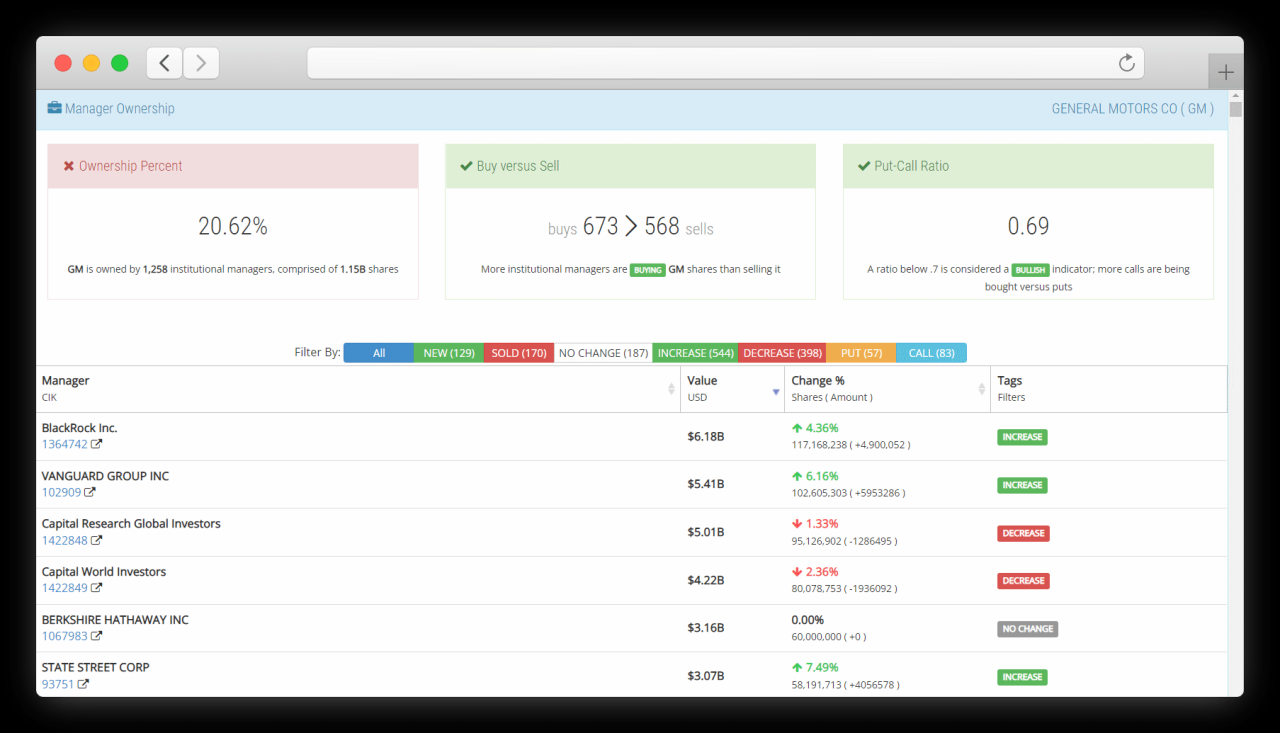Select VANGUARD GROUP INC manager name
This screenshot has height=733, width=1280.
pos(105,476)
